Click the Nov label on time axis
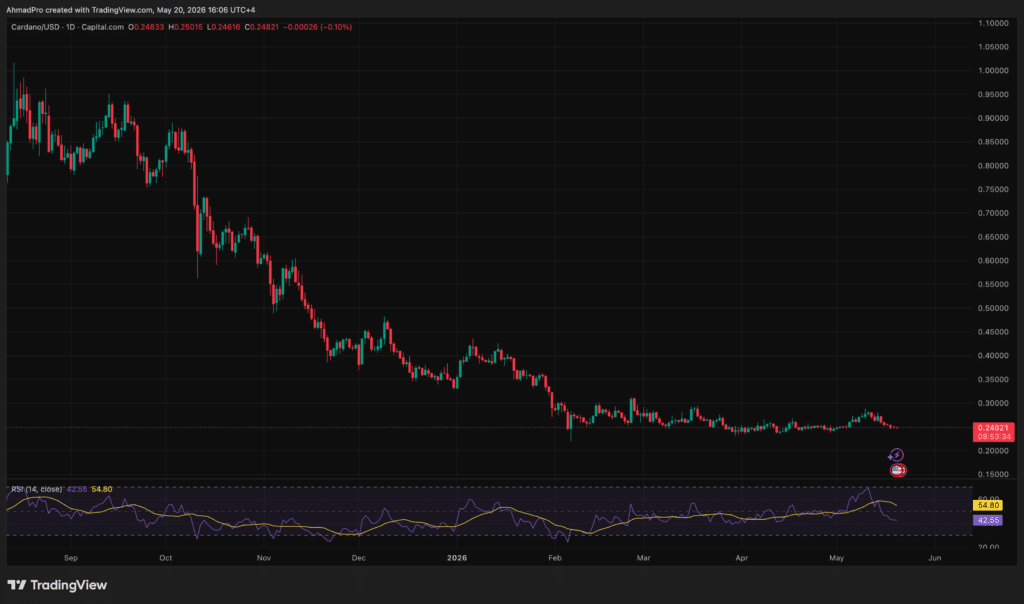This screenshot has width=1024, height=604. pos(264,558)
